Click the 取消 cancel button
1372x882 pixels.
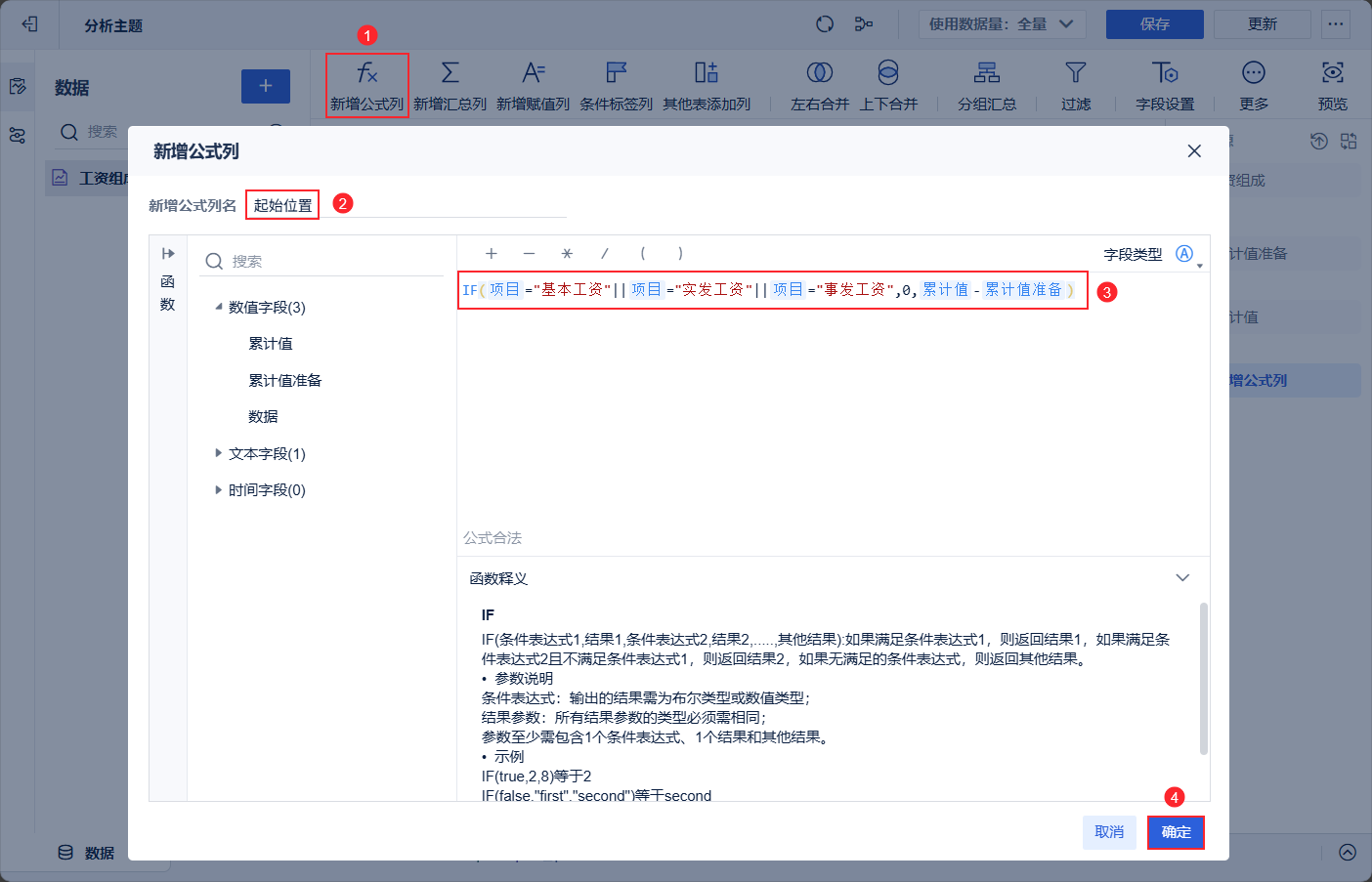pyautogui.click(x=1109, y=832)
